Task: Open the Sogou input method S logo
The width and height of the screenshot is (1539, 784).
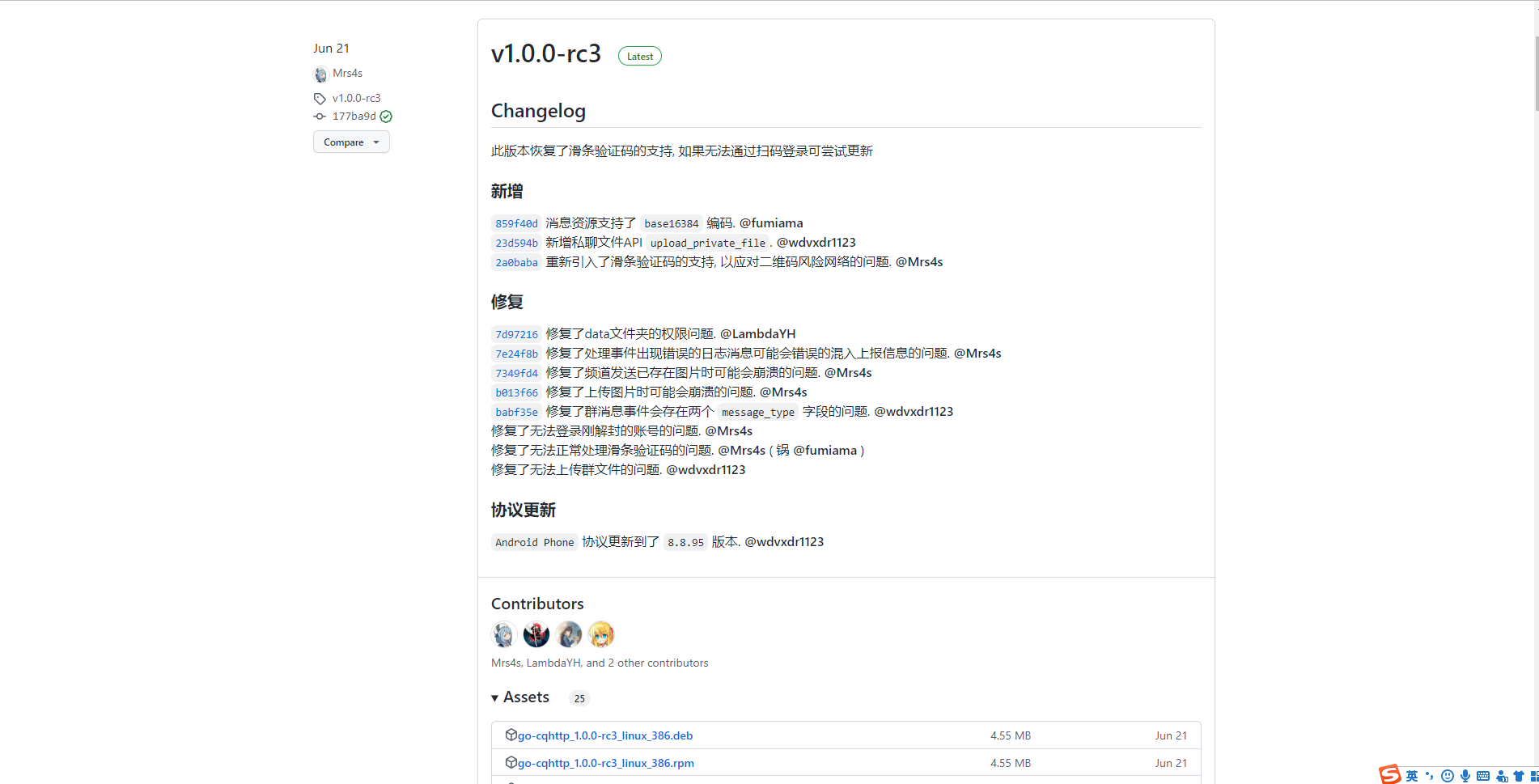Action: [x=1389, y=775]
